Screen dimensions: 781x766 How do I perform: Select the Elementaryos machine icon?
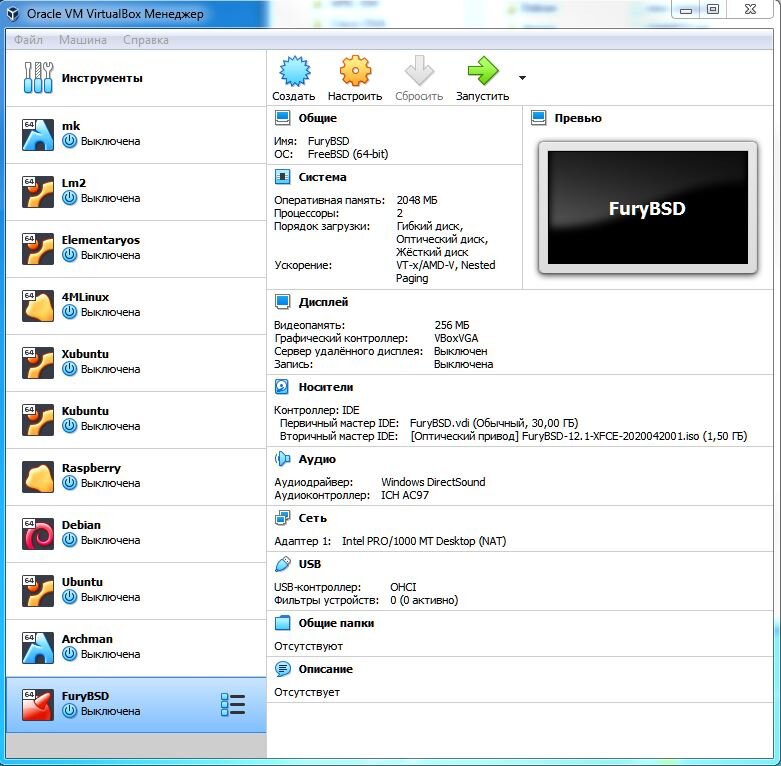[38, 249]
